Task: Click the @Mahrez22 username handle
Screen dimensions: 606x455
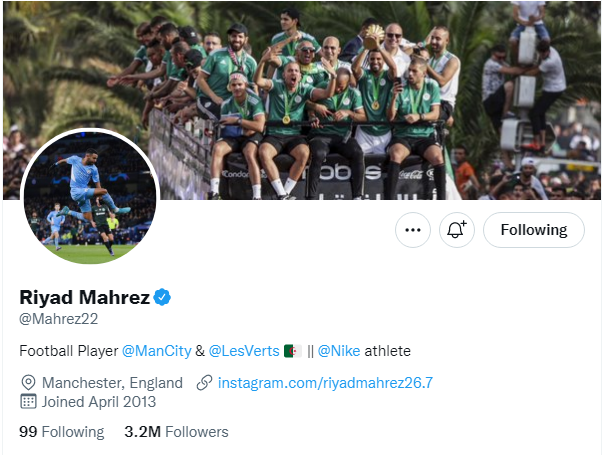Action: [59, 319]
